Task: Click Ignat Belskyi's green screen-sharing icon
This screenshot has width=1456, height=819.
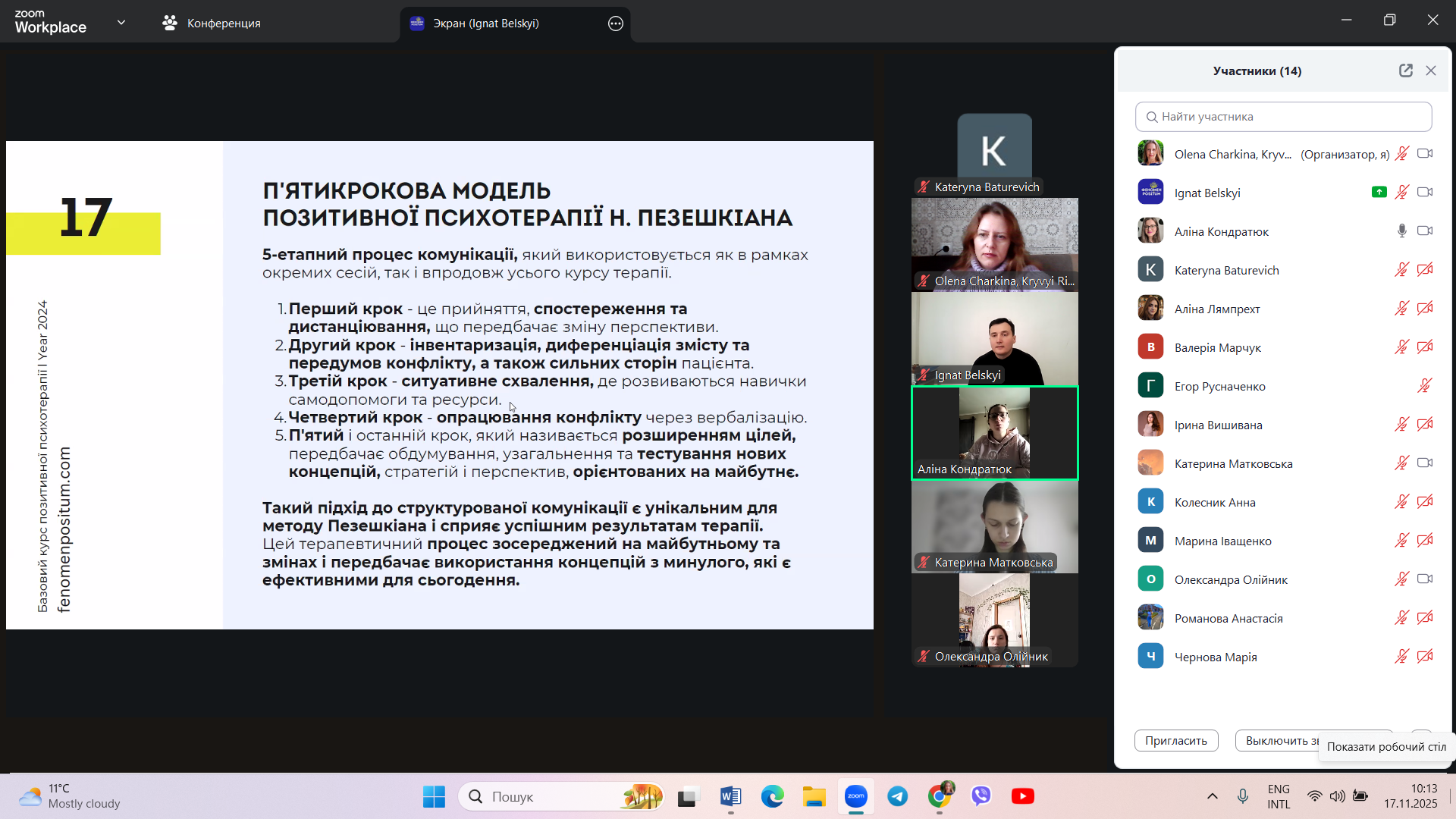Action: click(1379, 193)
